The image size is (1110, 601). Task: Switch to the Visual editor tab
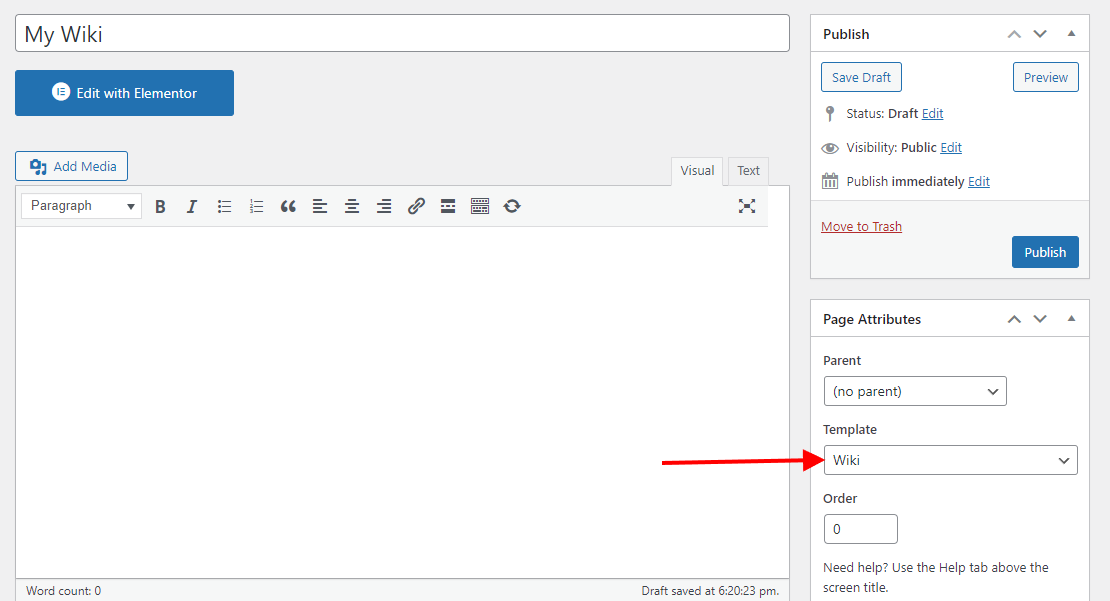click(x=697, y=171)
